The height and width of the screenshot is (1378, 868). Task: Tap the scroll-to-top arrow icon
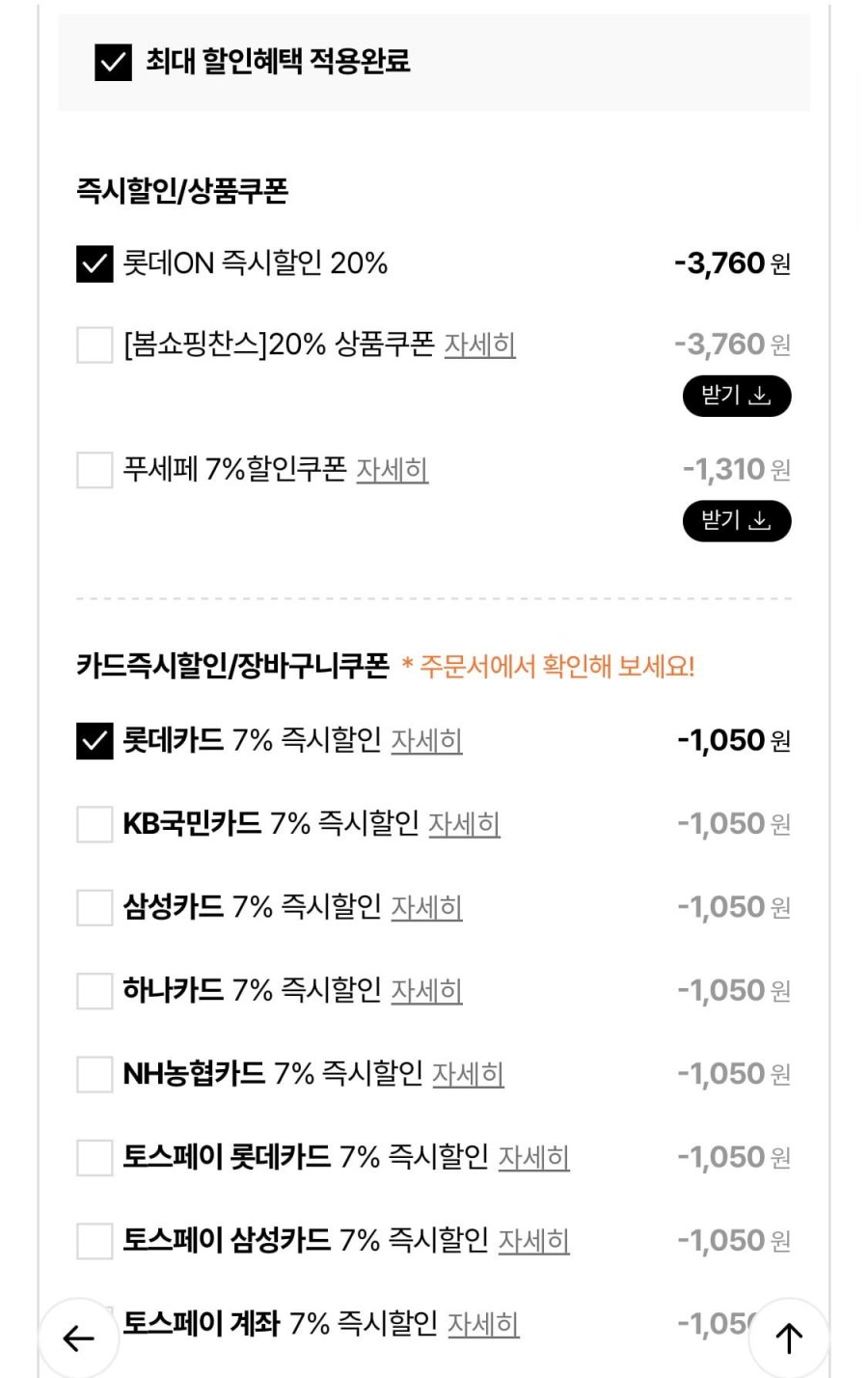[789, 1337]
